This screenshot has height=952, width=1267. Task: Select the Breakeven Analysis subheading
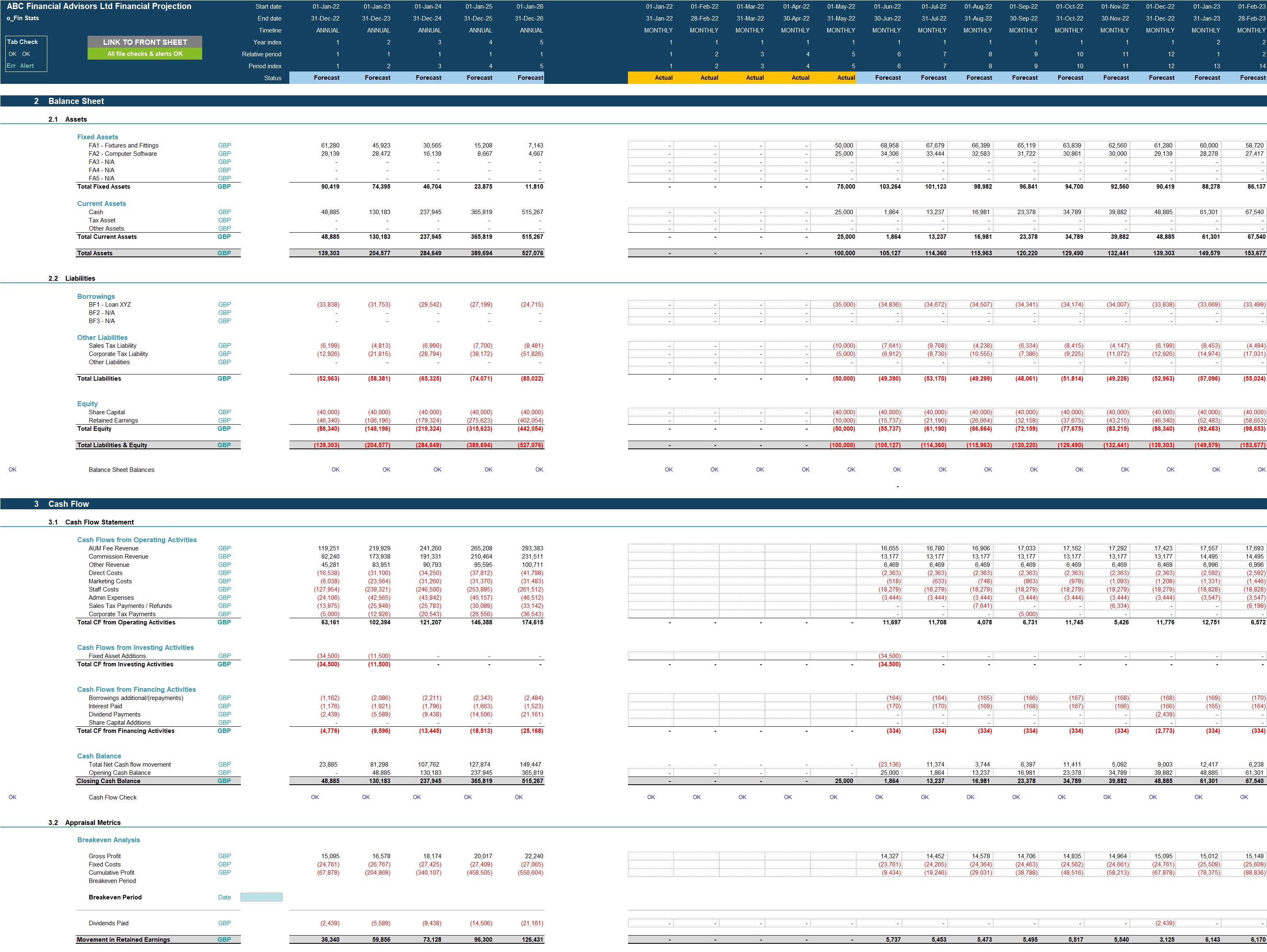(x=108, y=840)
